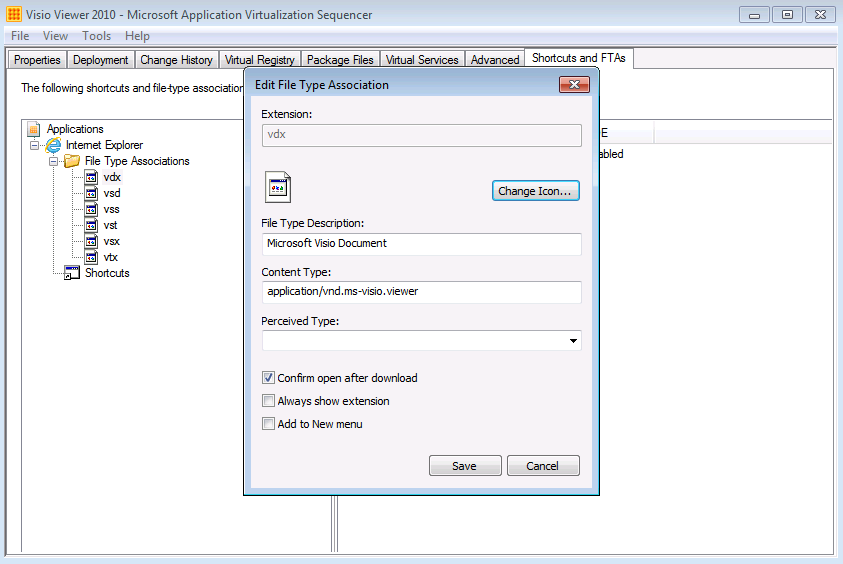Select the vst tree item label
The height and width of the screenshot is (564, 843).
[x=110, y=225]
